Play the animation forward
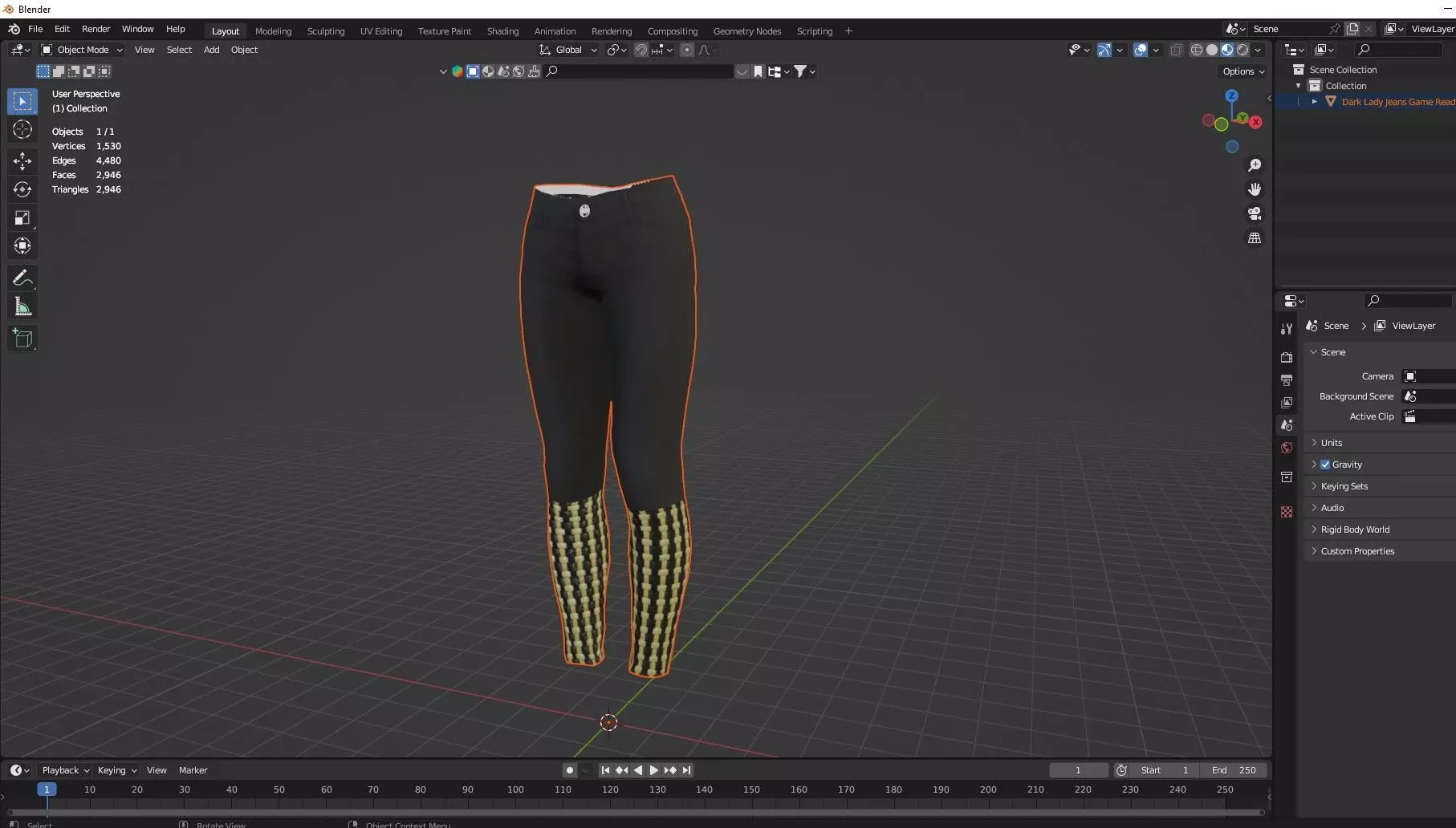The image size is (1456, 828). pyautogui.click(x=653, y=770)
